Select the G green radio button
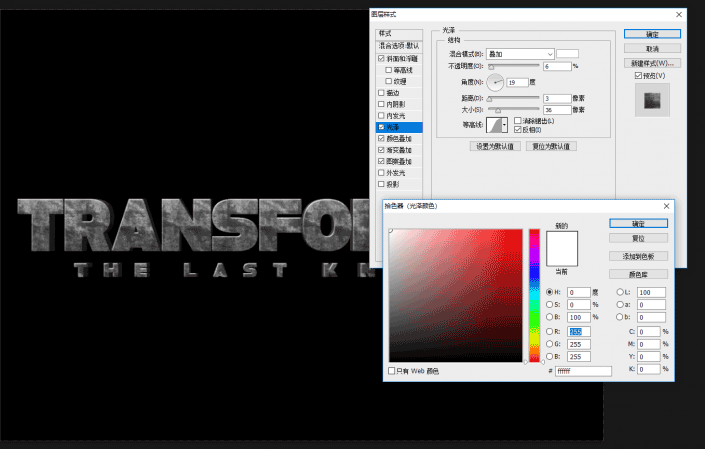 (x=549, y=344)
